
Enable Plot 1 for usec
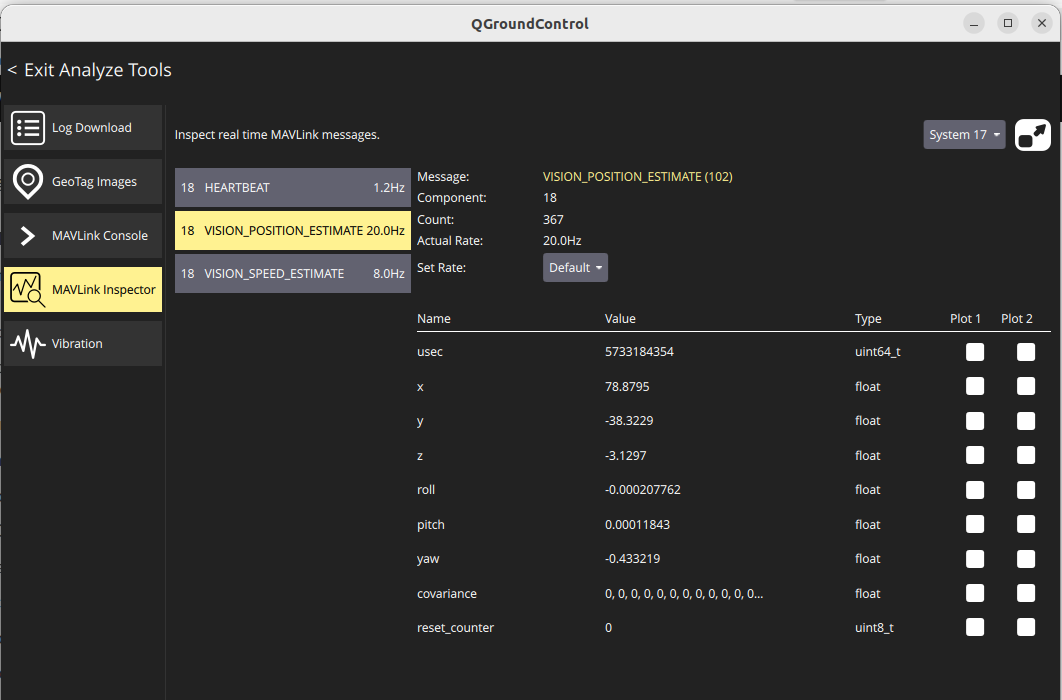[975, 352]
